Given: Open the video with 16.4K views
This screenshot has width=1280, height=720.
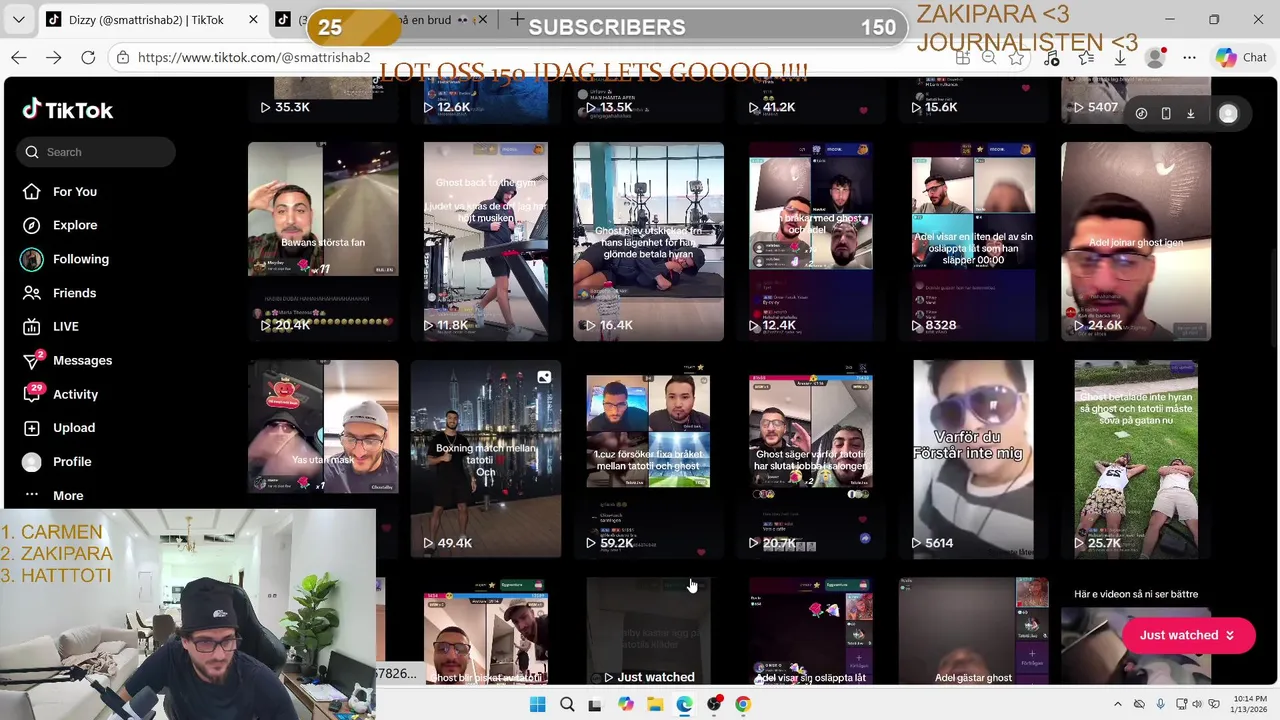Looking at the screenshot, I should point(648,242).
